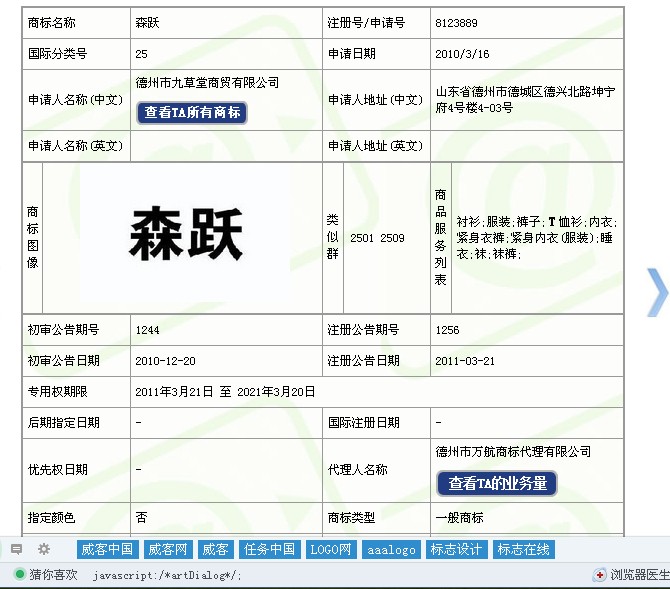
Task: Click the comment bubble icon at bottom left
Action: tap(17, 549)
